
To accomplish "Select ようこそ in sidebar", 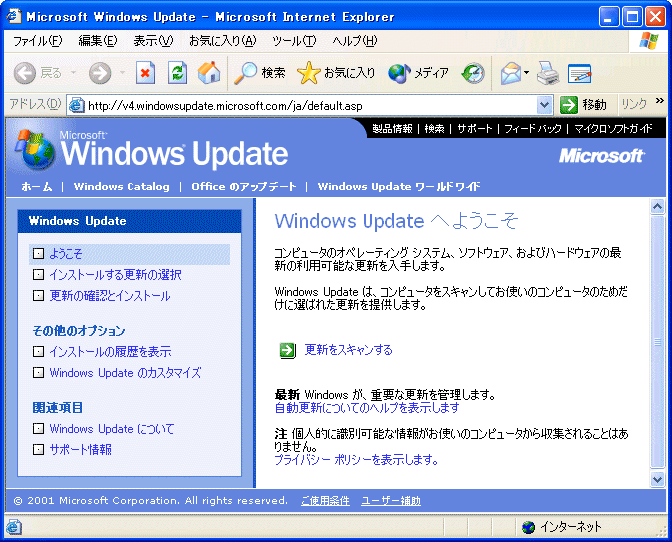I will (x=66, y=254).
